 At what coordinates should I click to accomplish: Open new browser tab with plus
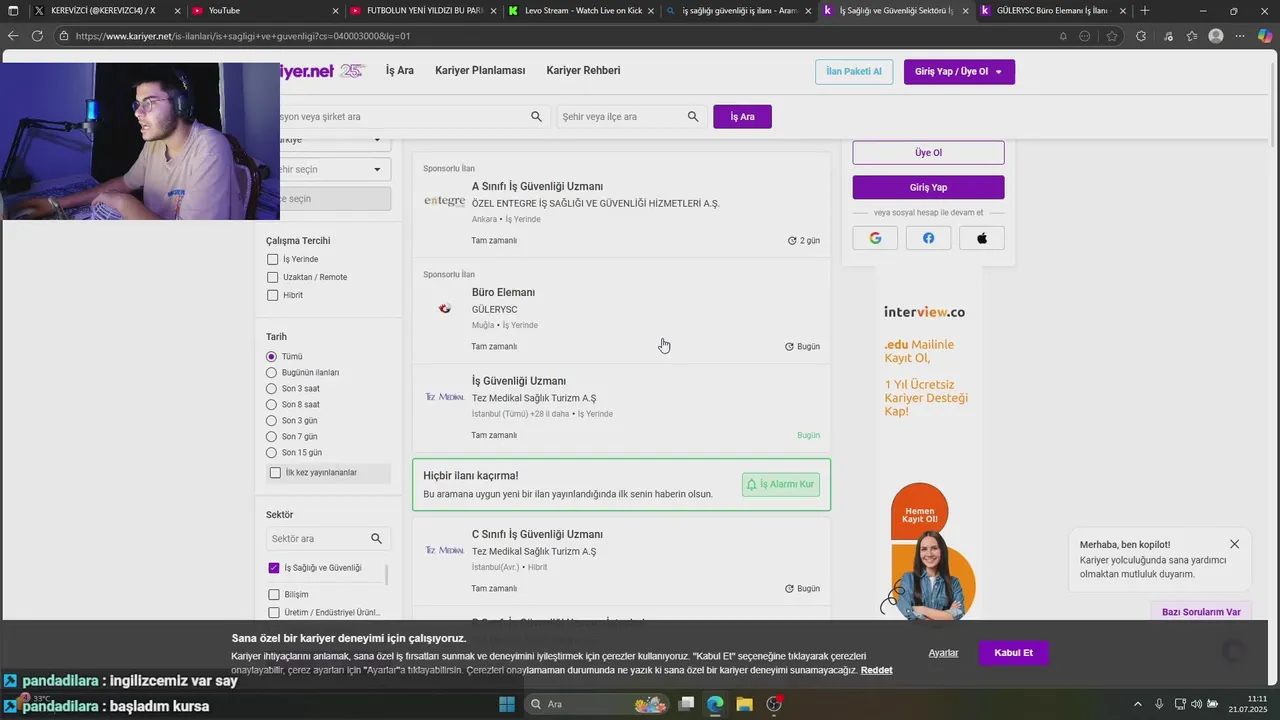[x=1145, y=11]
